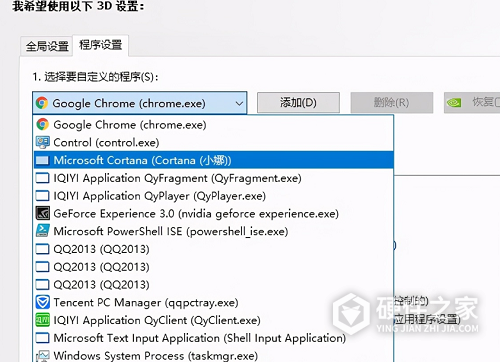The height and width of the screenshot is (362, 500).
Task: Choose Control (control.exe) list entry
Action: click(x=213, y=143)
